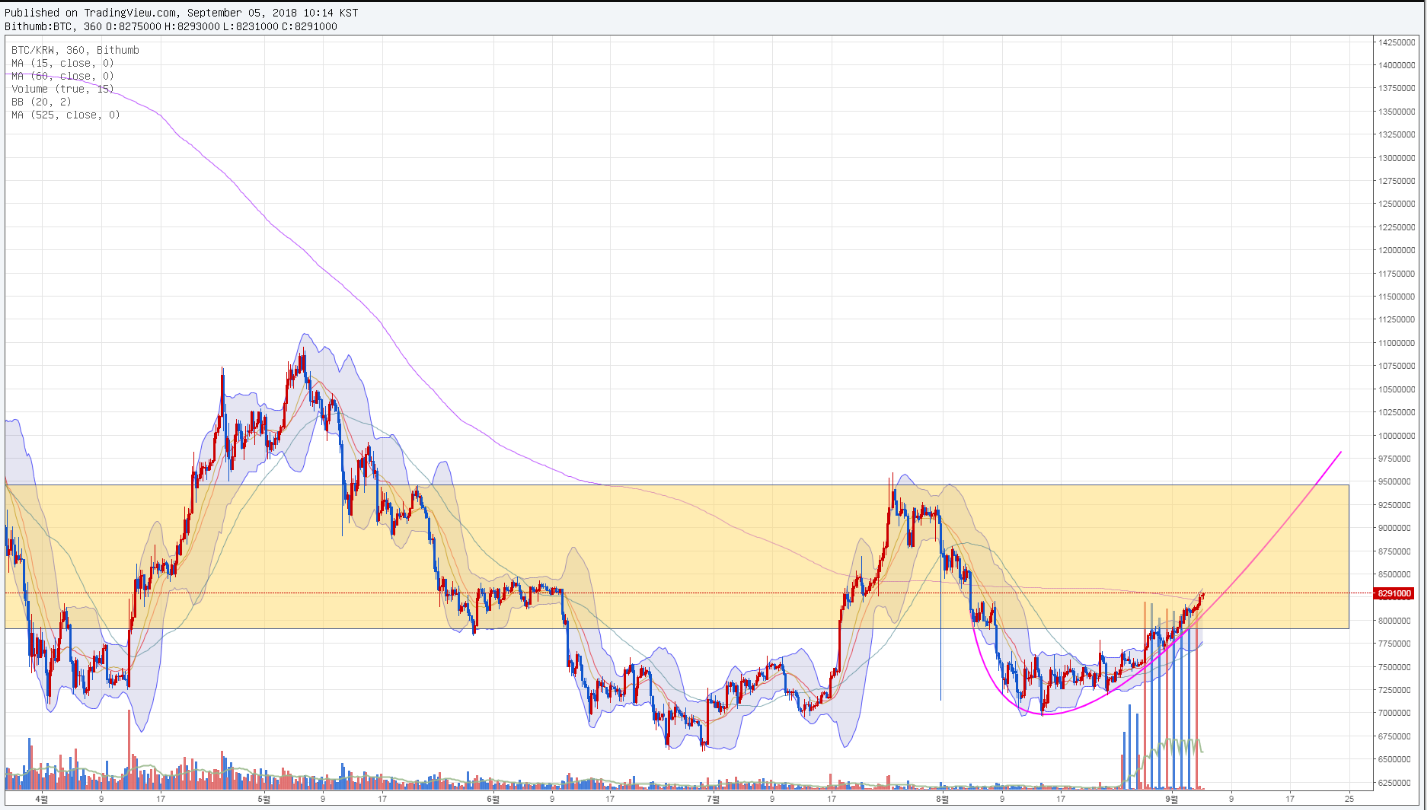Click the 7500000 price axis label

click(x=1397, y=667)
